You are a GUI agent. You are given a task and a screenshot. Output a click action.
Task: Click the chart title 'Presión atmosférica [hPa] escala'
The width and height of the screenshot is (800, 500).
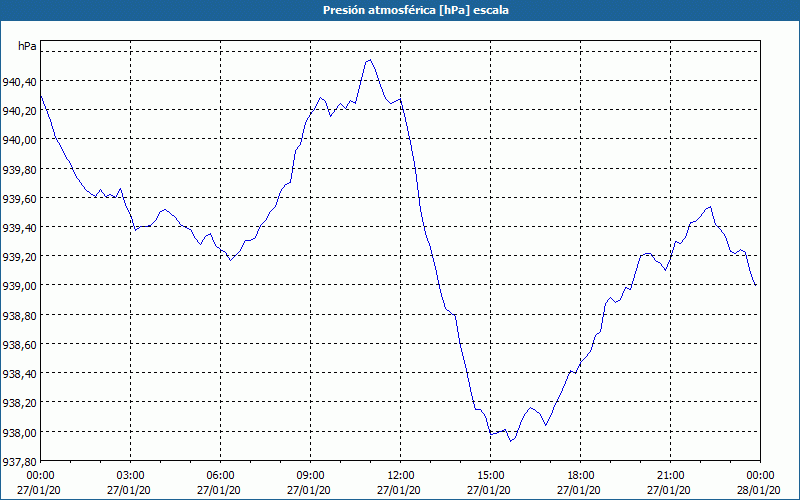point(416,10)
